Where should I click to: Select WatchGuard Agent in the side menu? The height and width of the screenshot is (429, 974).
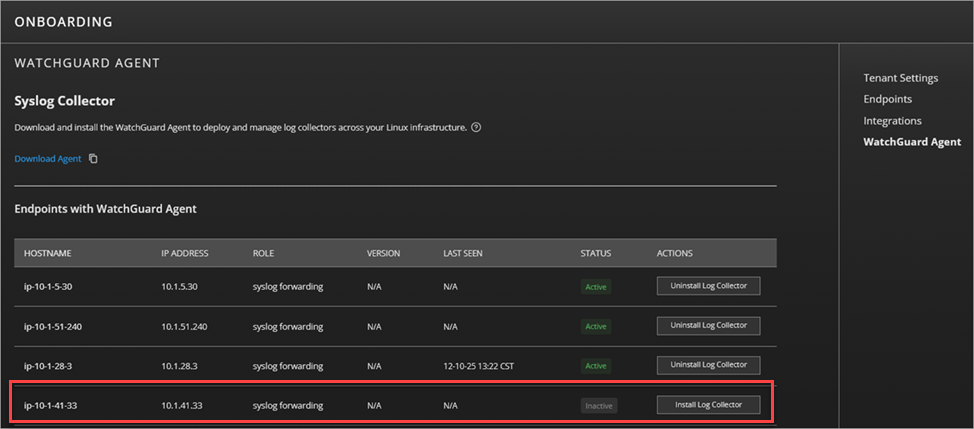click(x=912, y=142)
